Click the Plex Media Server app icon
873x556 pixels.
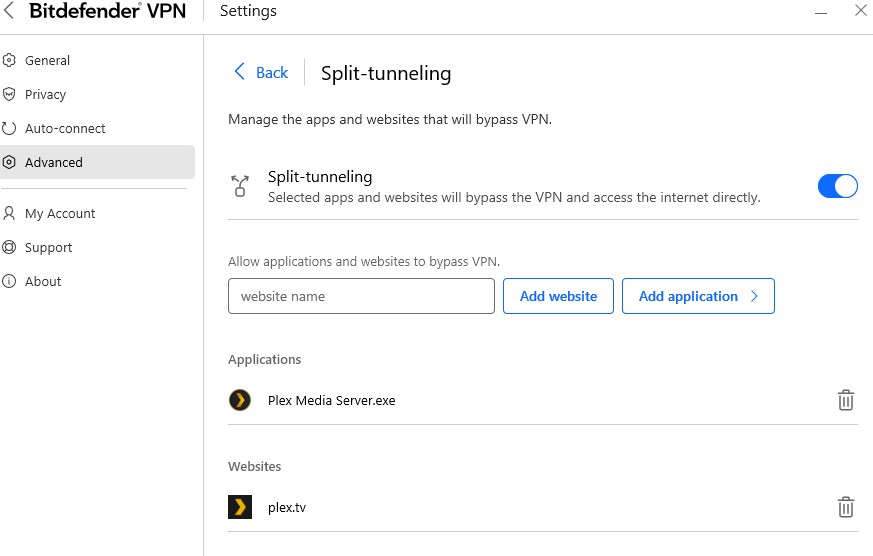pyautogui.click(x=240, y=400)
